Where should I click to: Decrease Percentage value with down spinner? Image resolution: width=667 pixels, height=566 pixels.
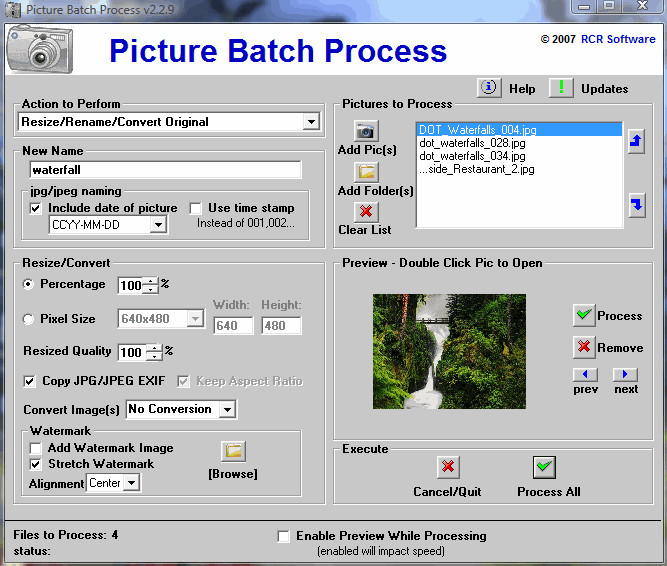(x=151, y=289)
